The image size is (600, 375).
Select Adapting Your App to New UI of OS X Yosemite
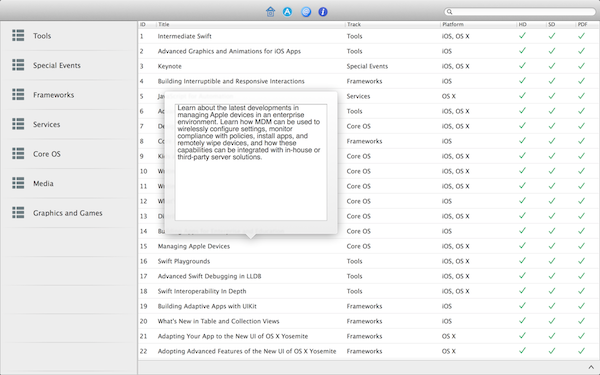pos(233,336)
